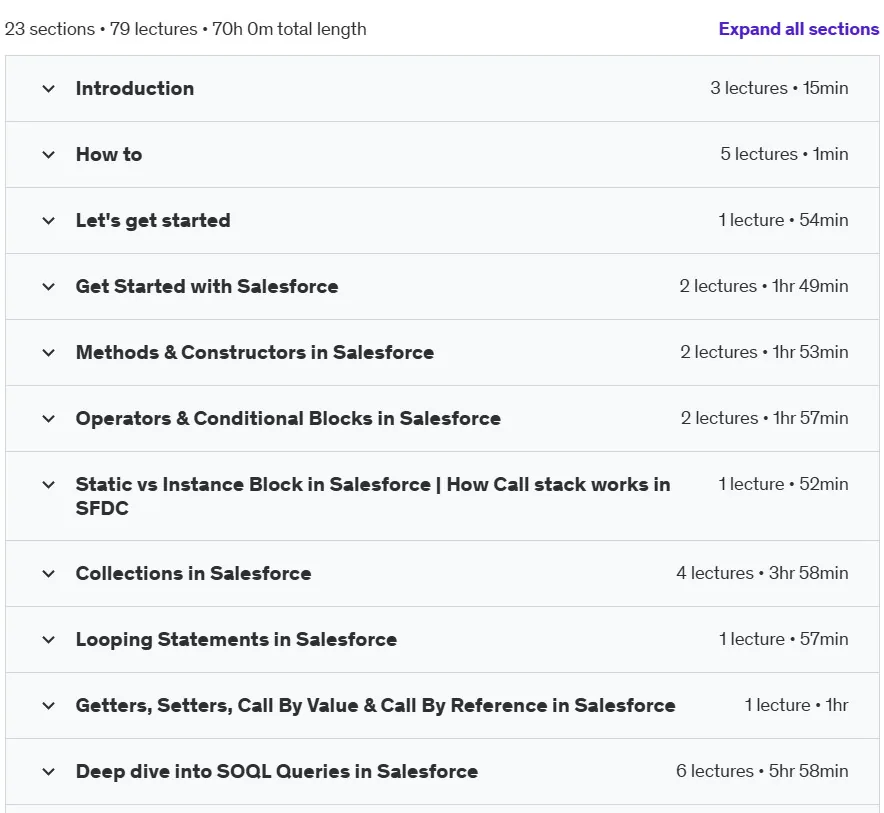Screen dimensions: 884x813
Task: Open Operators & Conditional Blocks in Salesforce title
Action: click(x=288, y=418)
